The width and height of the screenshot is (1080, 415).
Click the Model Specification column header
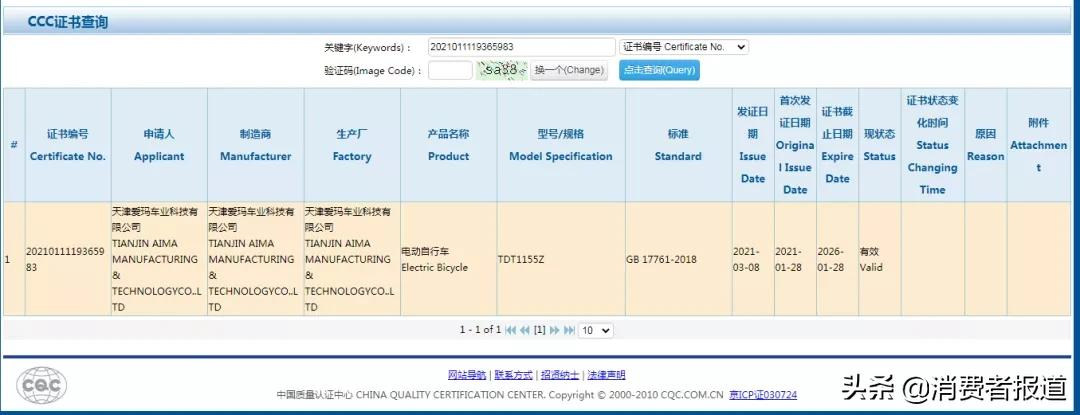point(561,145)
